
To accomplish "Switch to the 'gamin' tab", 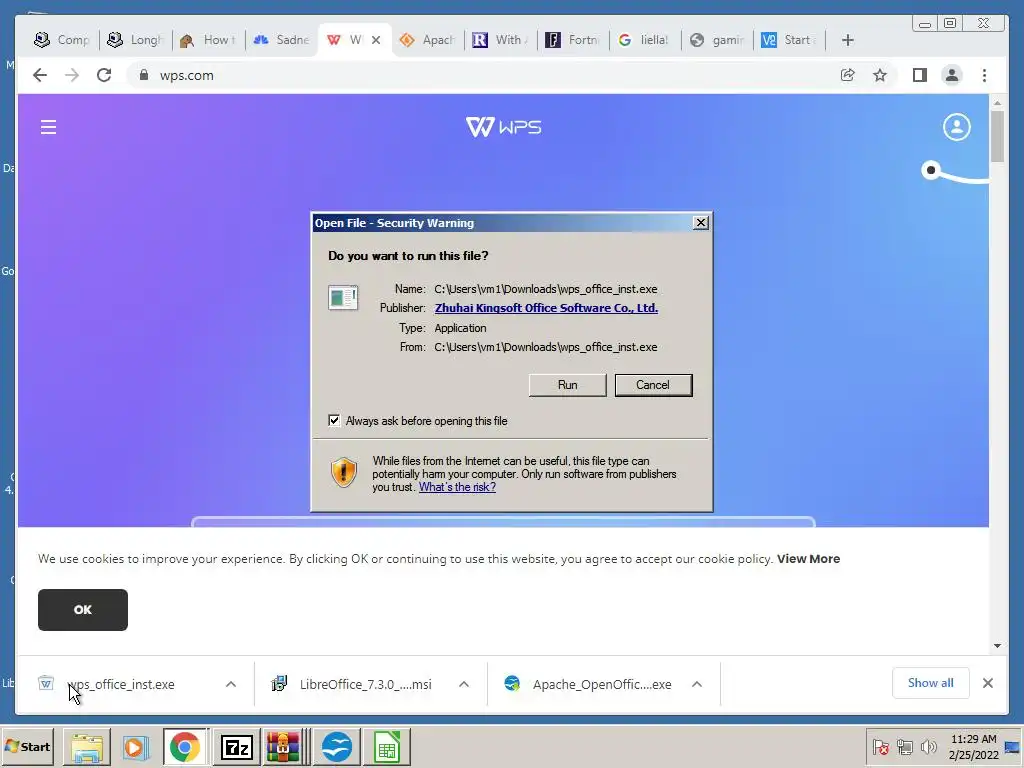I will [717, 40].
